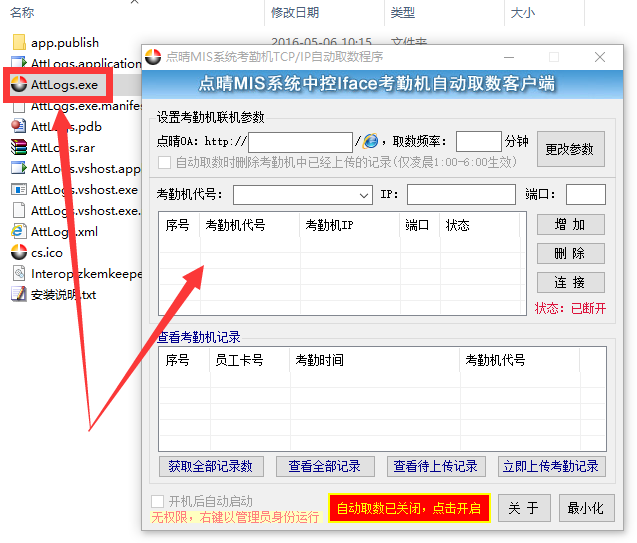Click the 点晴OA URL input field

pyautogui.click(x=300, y=142)
